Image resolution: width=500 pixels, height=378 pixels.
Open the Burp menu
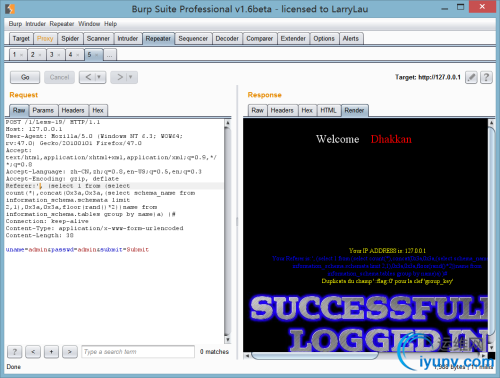pos(15,24)
